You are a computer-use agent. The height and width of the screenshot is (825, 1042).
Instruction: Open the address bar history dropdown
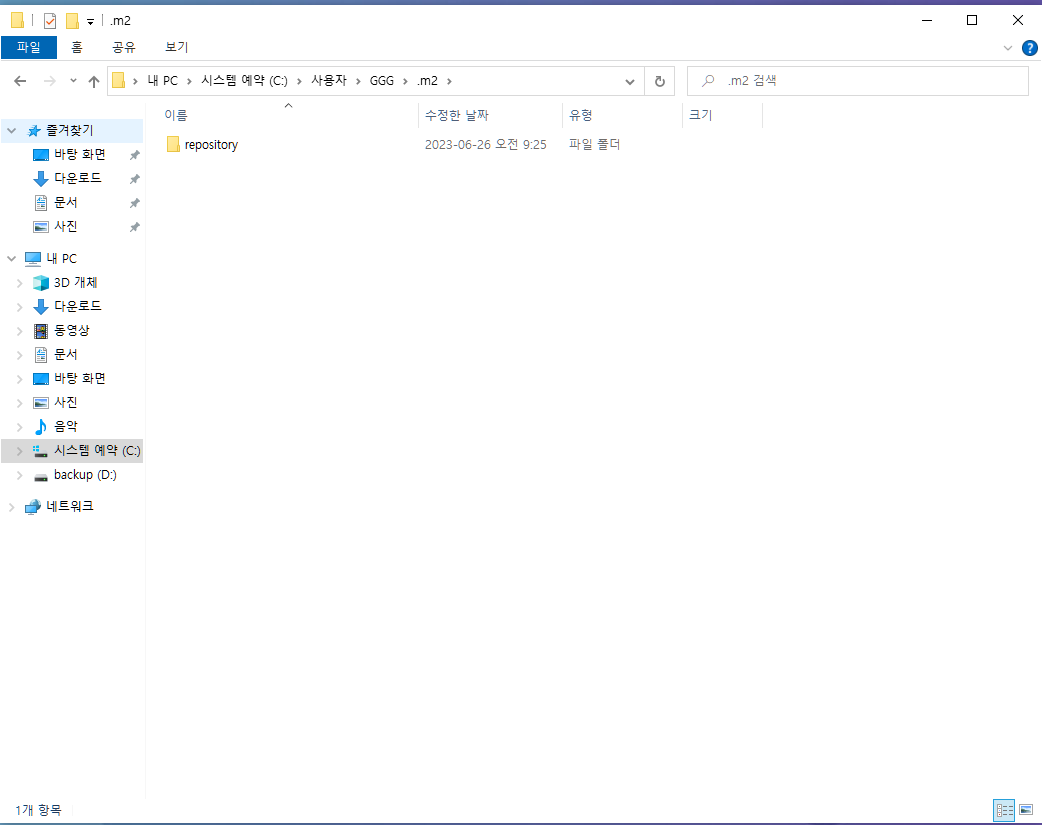629,81
